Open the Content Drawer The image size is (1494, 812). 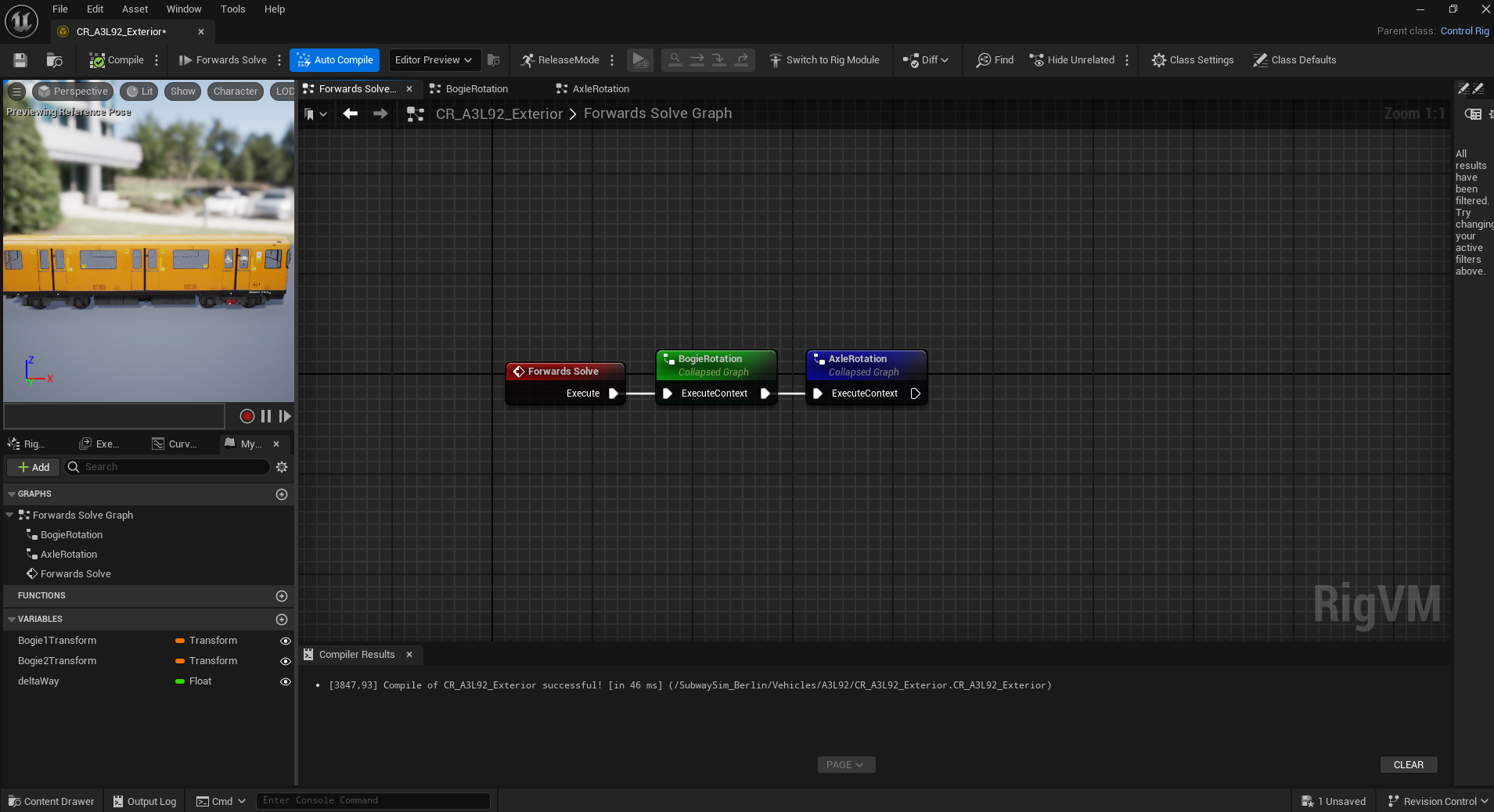(x=52, y=801)
